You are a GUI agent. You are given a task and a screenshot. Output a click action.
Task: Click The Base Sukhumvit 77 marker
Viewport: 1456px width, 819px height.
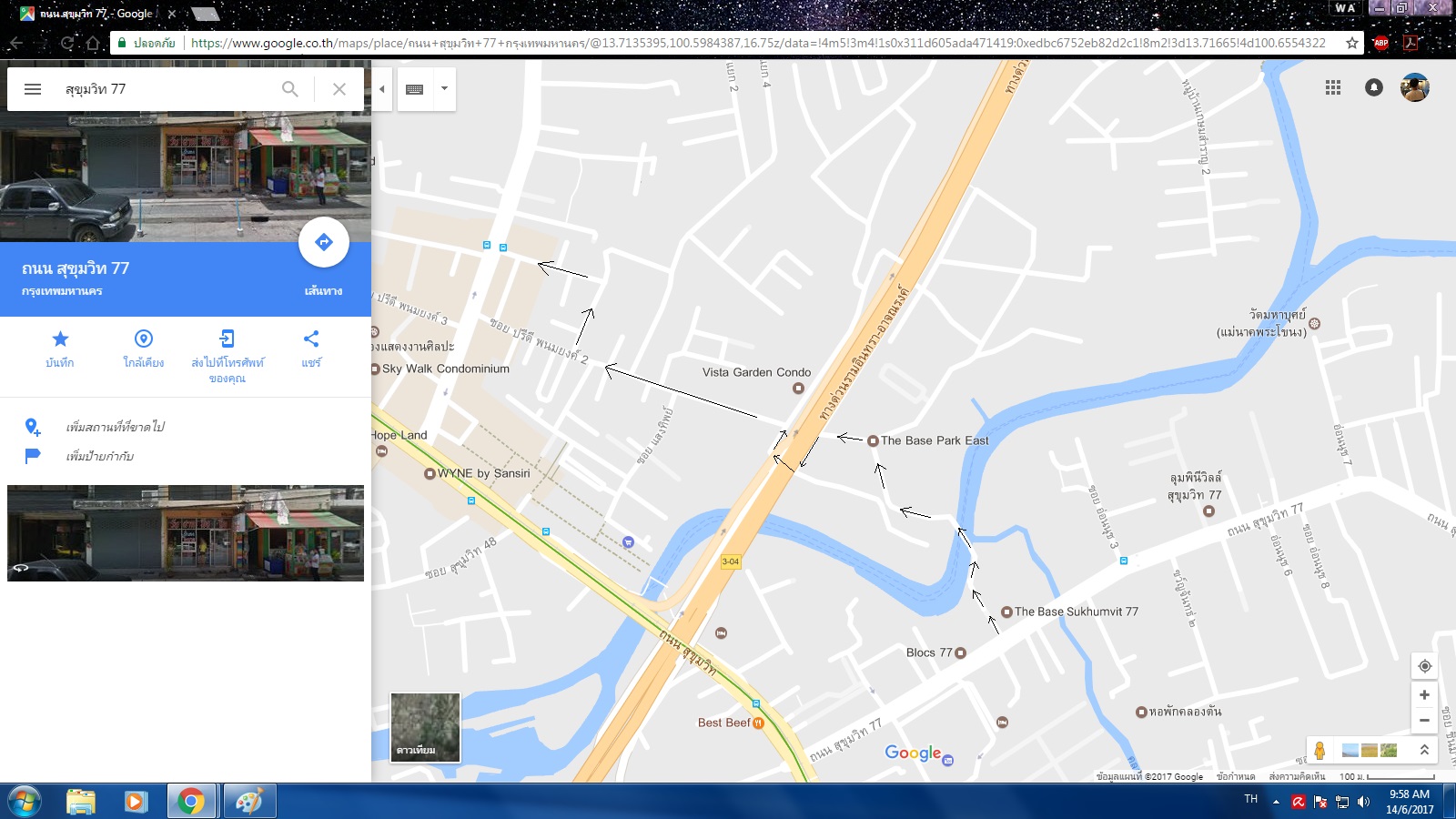(1006, 612)
